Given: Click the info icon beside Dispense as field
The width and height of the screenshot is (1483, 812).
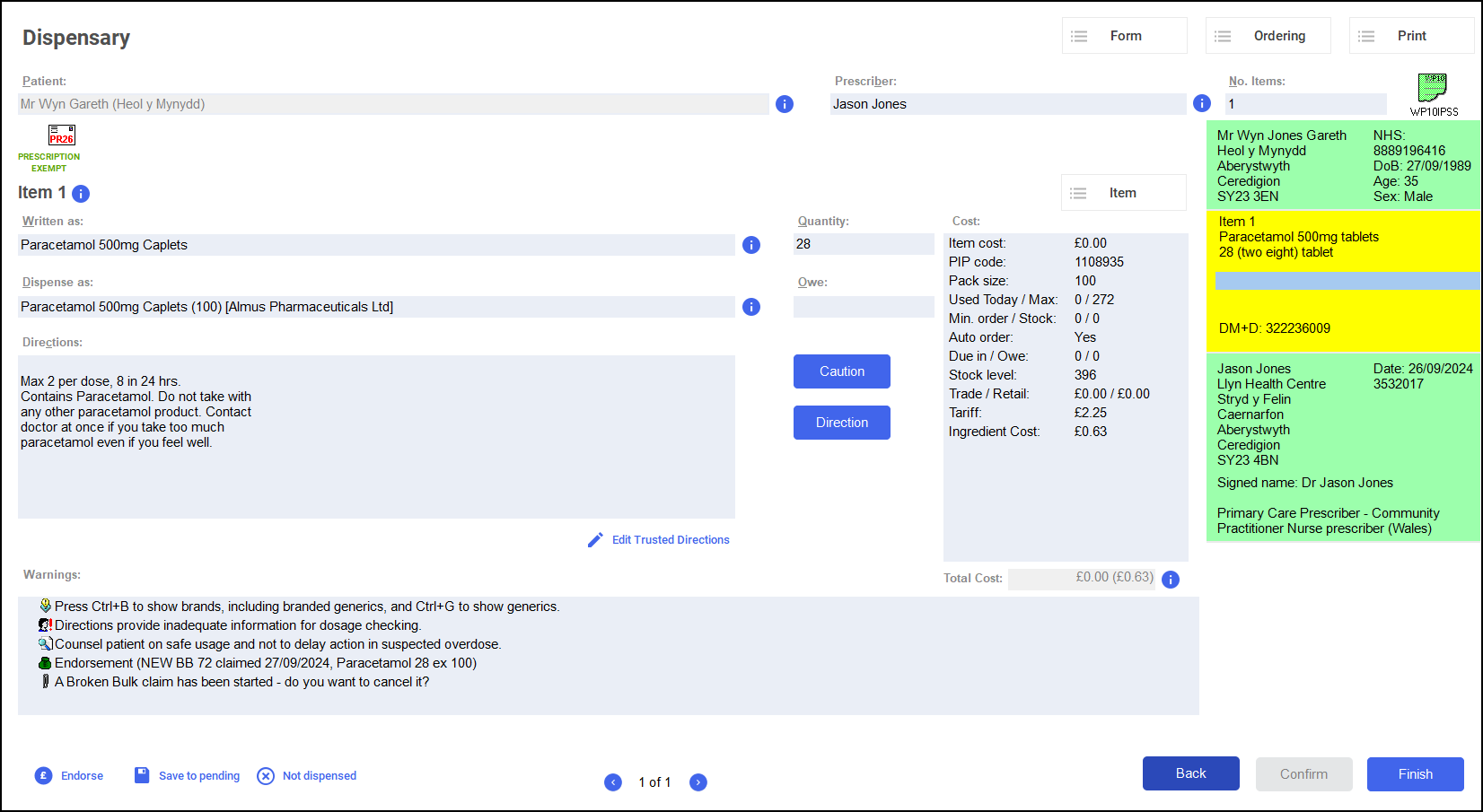Looking at the screenshot, I should click(751, 307).
